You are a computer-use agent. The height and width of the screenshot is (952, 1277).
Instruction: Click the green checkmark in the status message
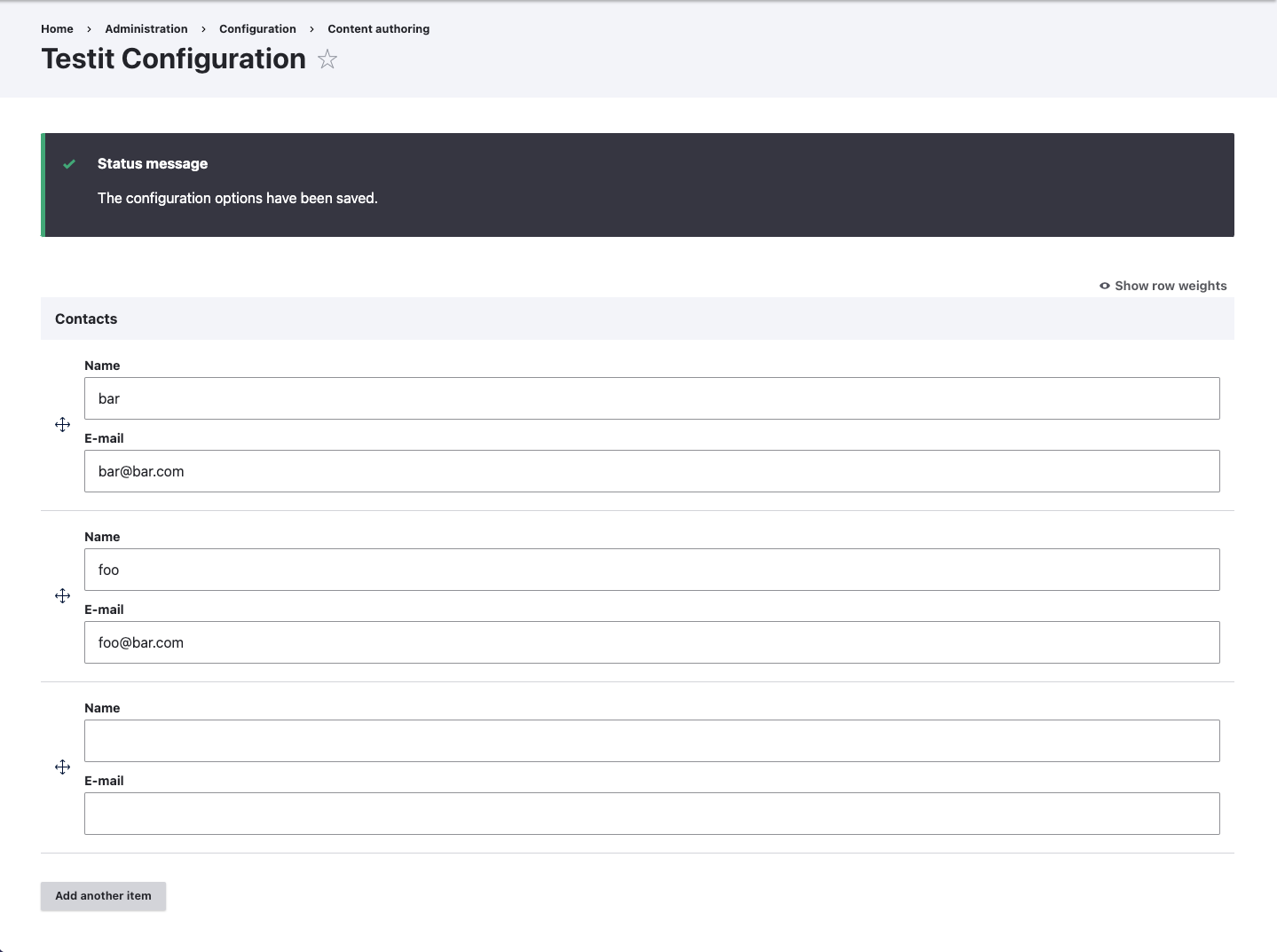tap(69, 164)
